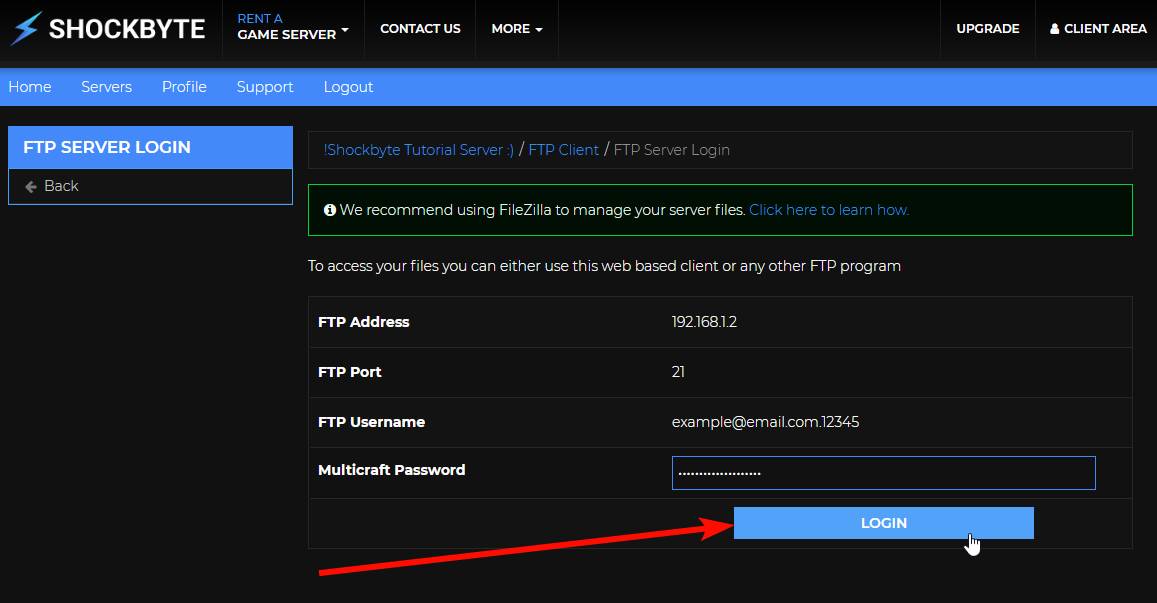1157x603 pixels.
Task: Open the Support section
Action: tap(264, 87)
